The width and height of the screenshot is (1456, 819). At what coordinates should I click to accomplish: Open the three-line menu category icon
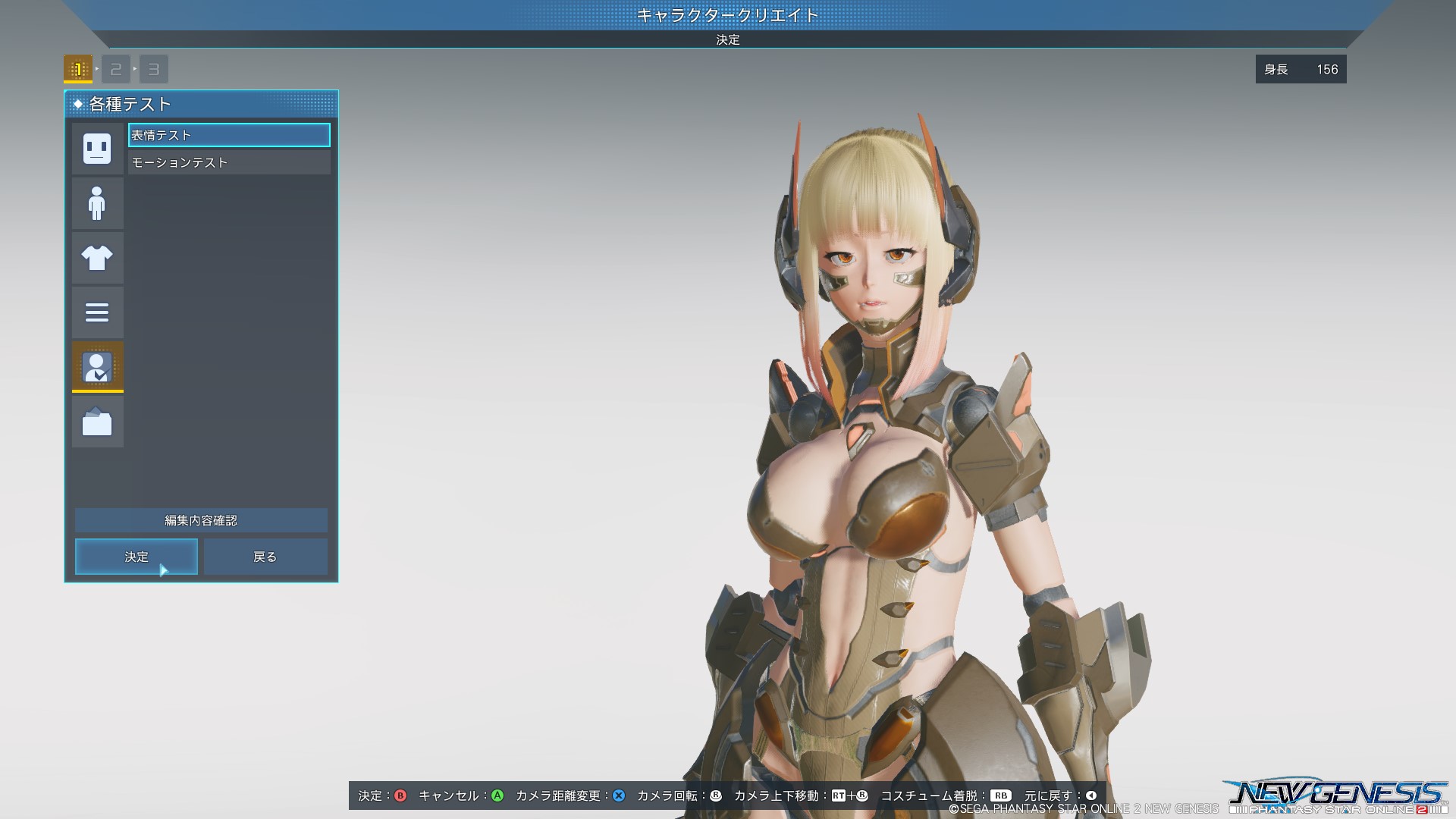(x=97, y=312)
